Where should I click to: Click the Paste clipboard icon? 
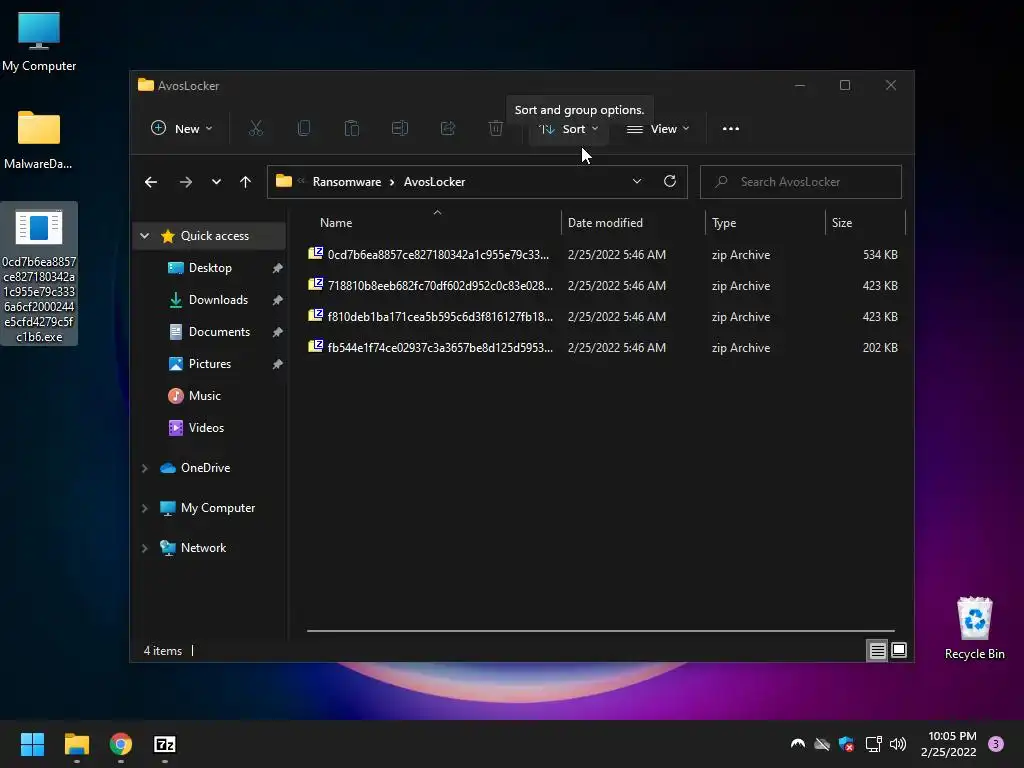tap(351, 129)
